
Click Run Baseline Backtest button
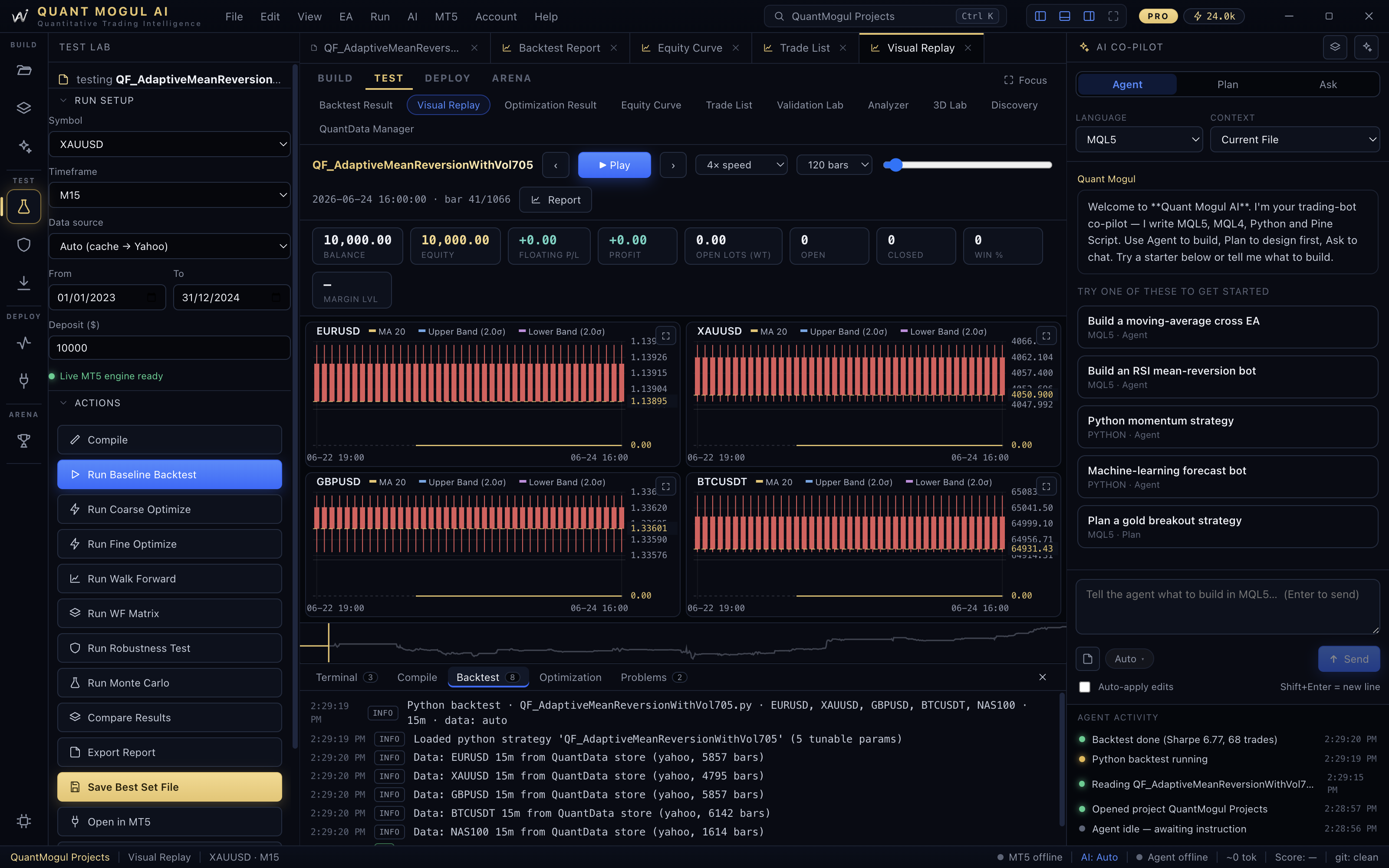coord(169,475)
